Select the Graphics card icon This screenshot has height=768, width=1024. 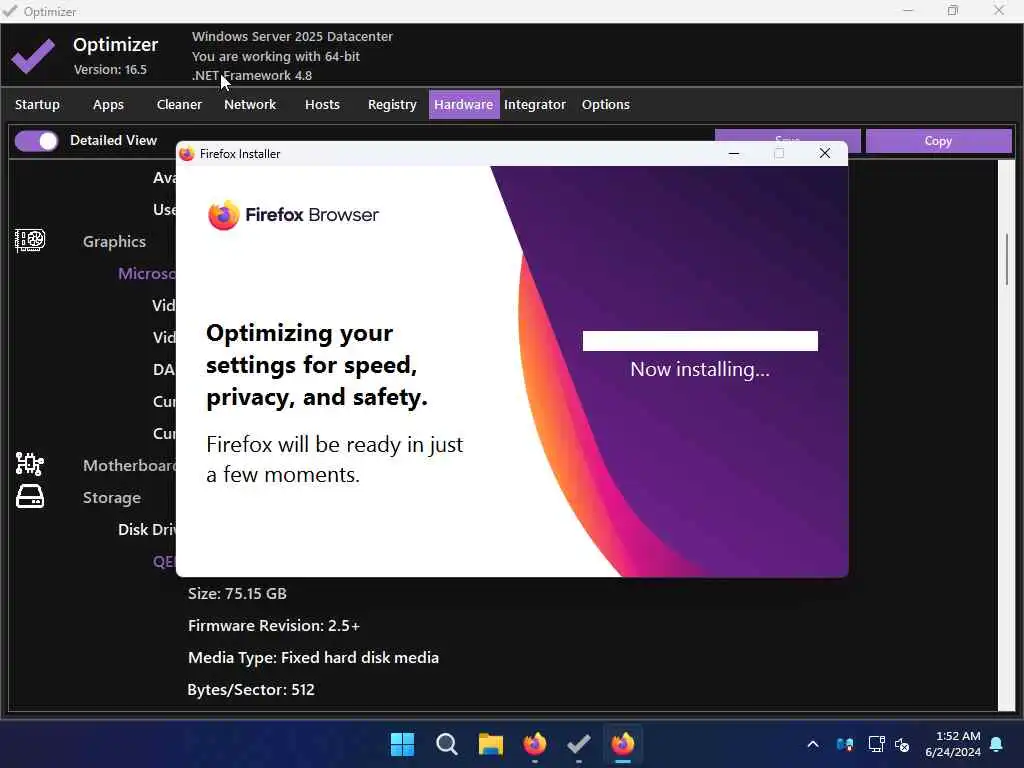[x=30, y=240]
